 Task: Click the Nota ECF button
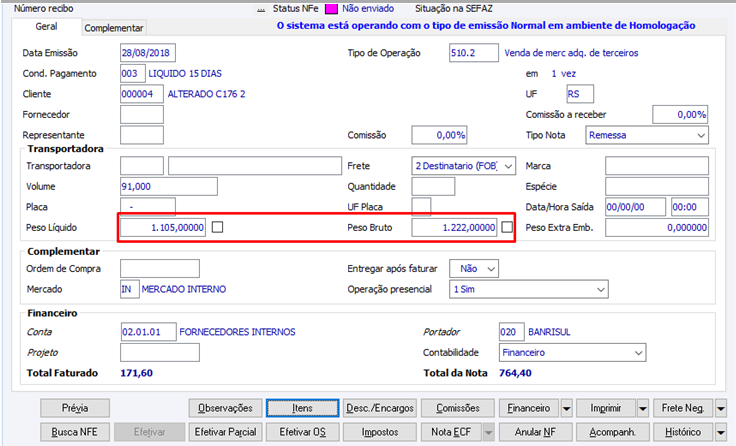point(452,432)
